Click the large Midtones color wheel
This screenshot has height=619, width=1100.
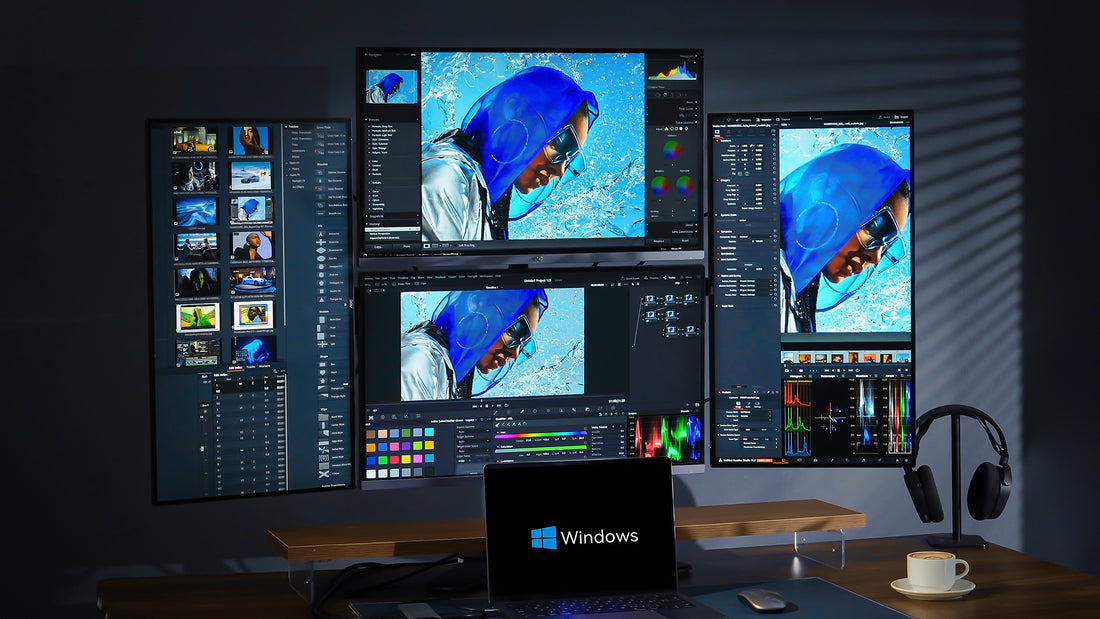672,150
